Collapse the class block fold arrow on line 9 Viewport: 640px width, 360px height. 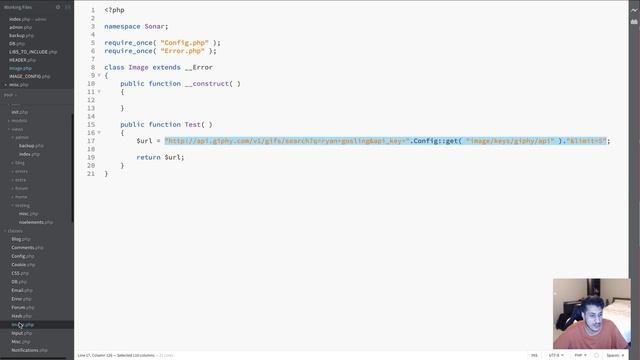[x=99, y=76]
